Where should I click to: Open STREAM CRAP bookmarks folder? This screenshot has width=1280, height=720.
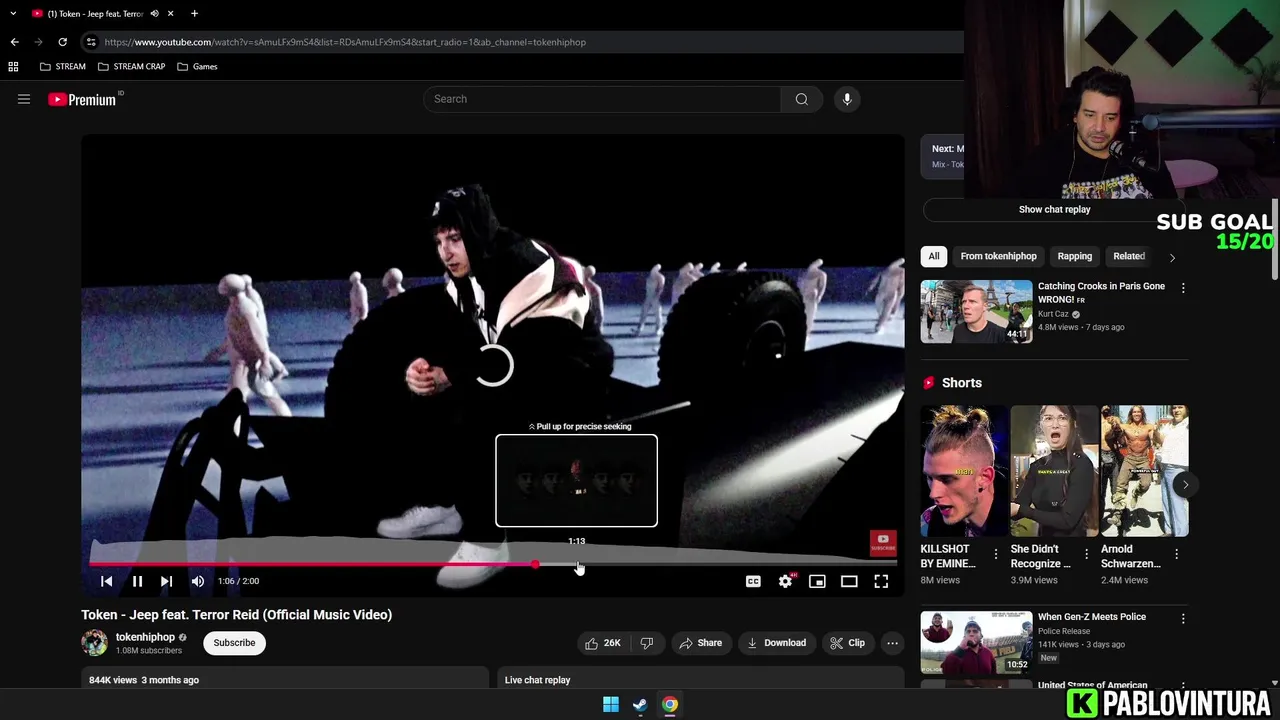coord(131,66)
